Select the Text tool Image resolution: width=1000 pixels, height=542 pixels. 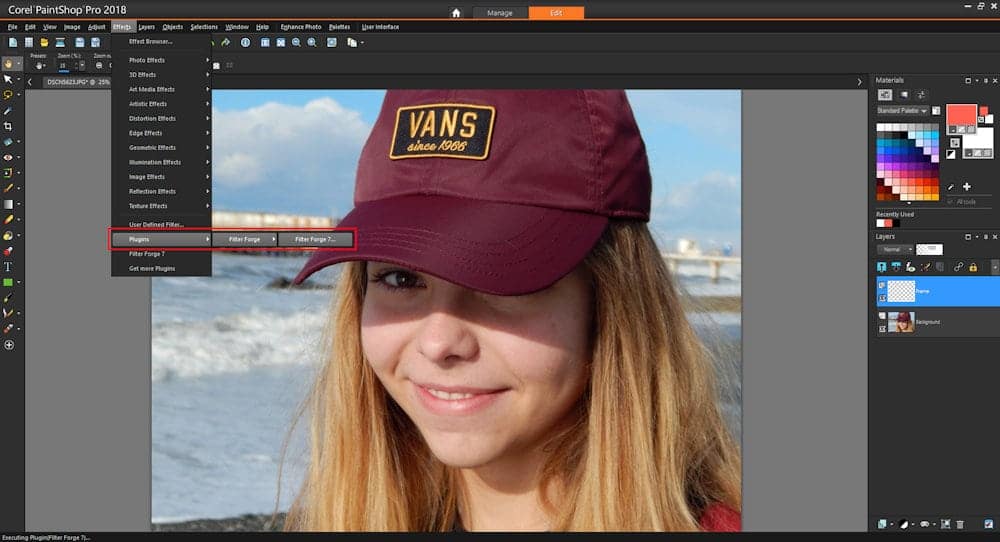click(x=8, y=267)
